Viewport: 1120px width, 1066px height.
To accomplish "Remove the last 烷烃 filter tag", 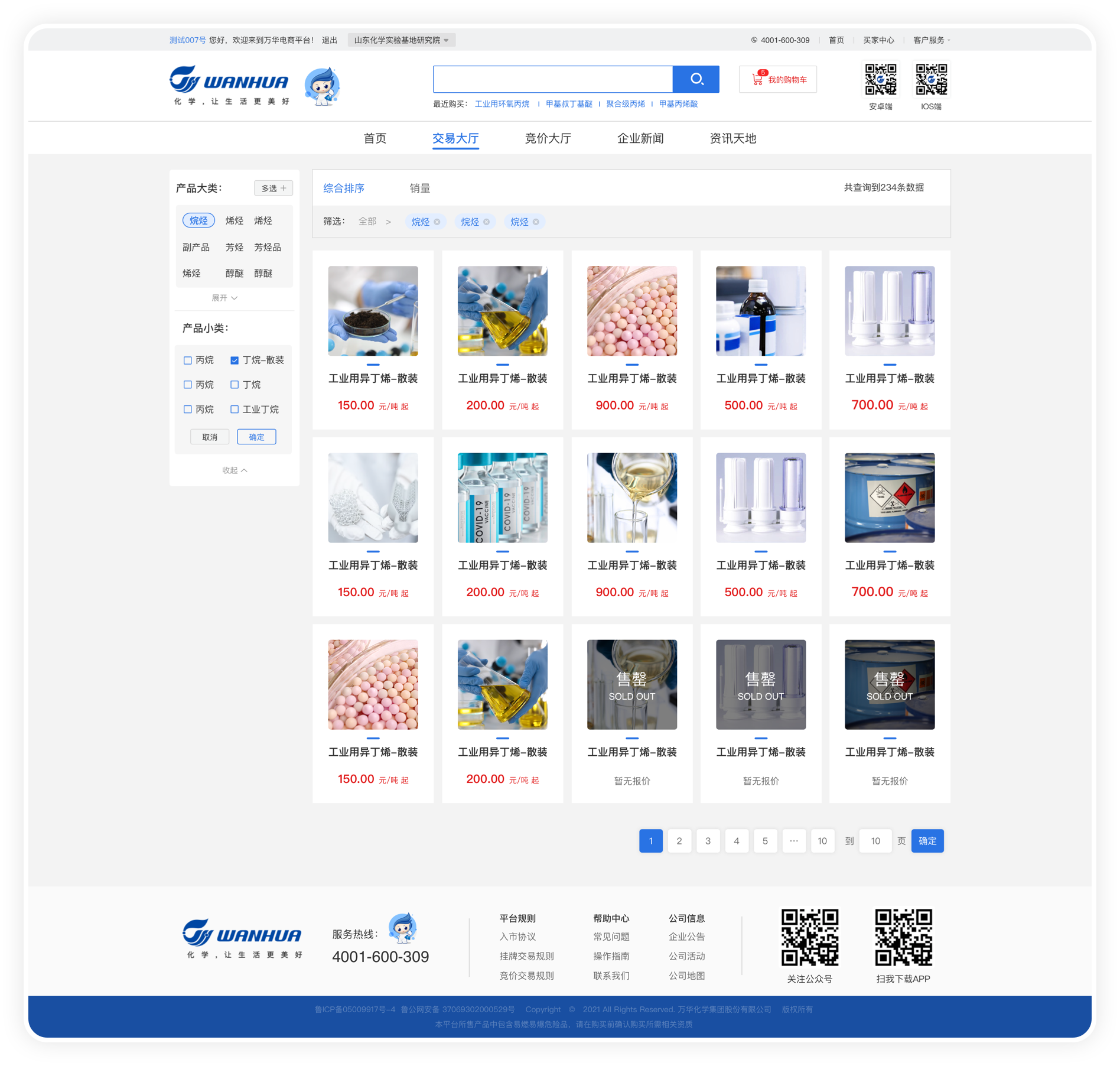I will 536,222.
